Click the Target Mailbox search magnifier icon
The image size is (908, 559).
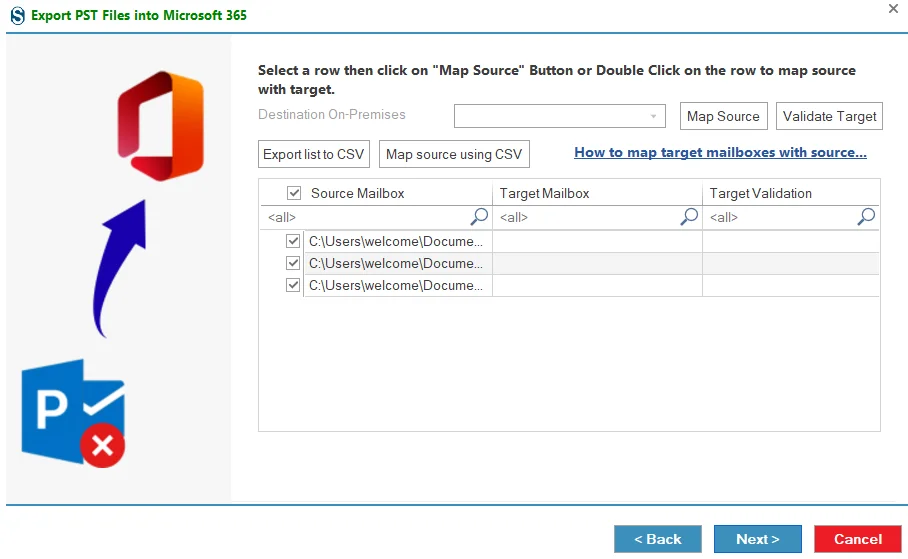point(689,217)
